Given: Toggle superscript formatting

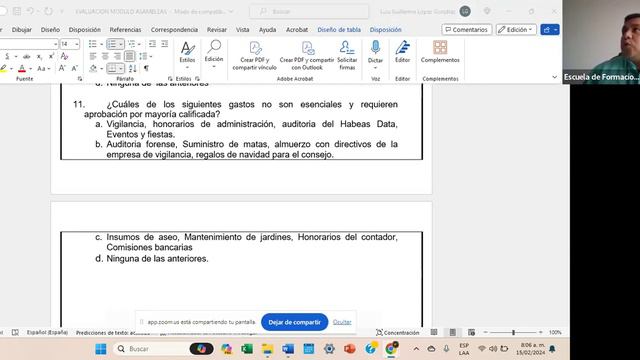Looking at the screenshot, I should tap(51, 56).
